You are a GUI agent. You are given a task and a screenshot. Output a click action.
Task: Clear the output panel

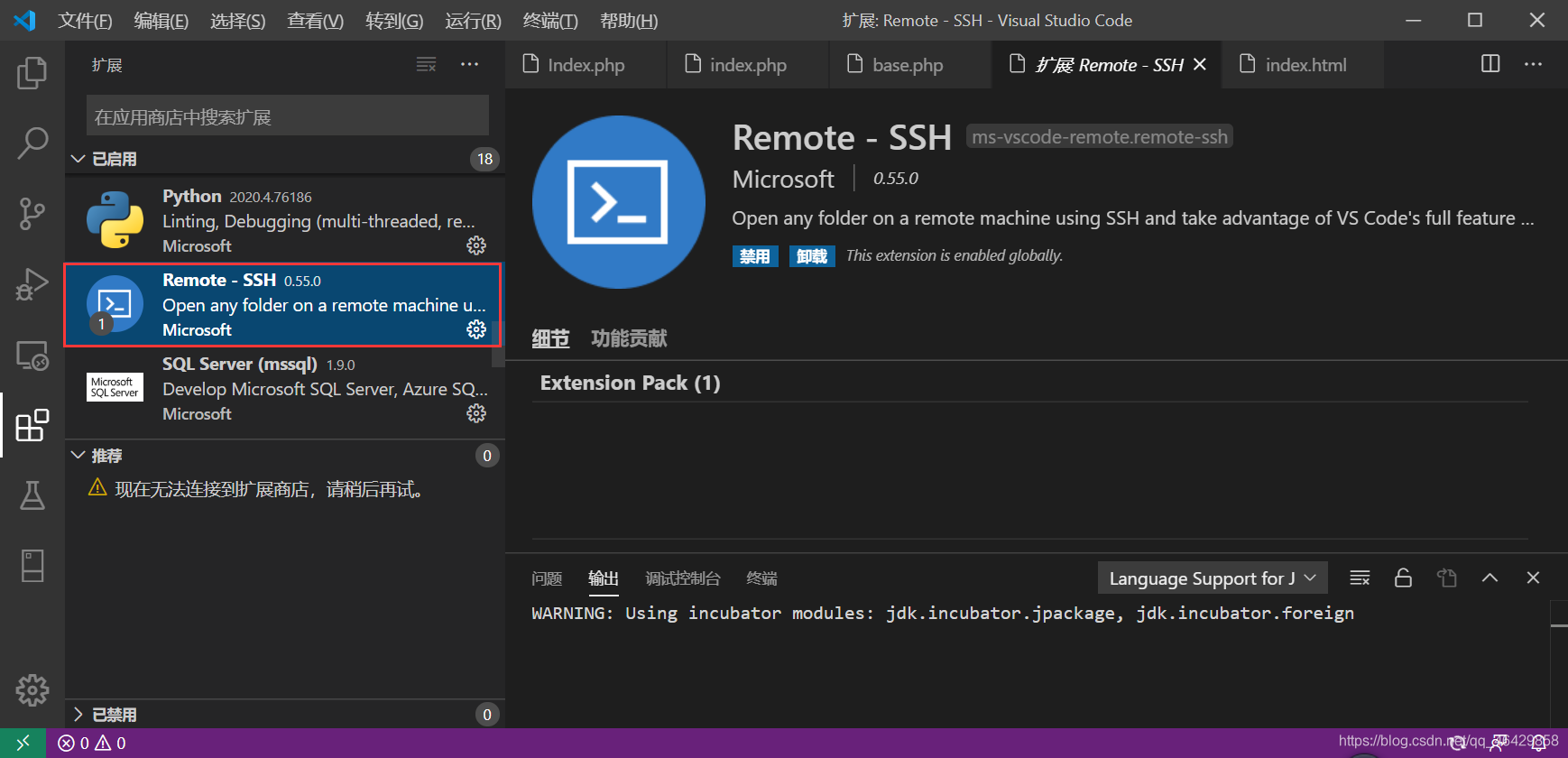coord(1360,578)
